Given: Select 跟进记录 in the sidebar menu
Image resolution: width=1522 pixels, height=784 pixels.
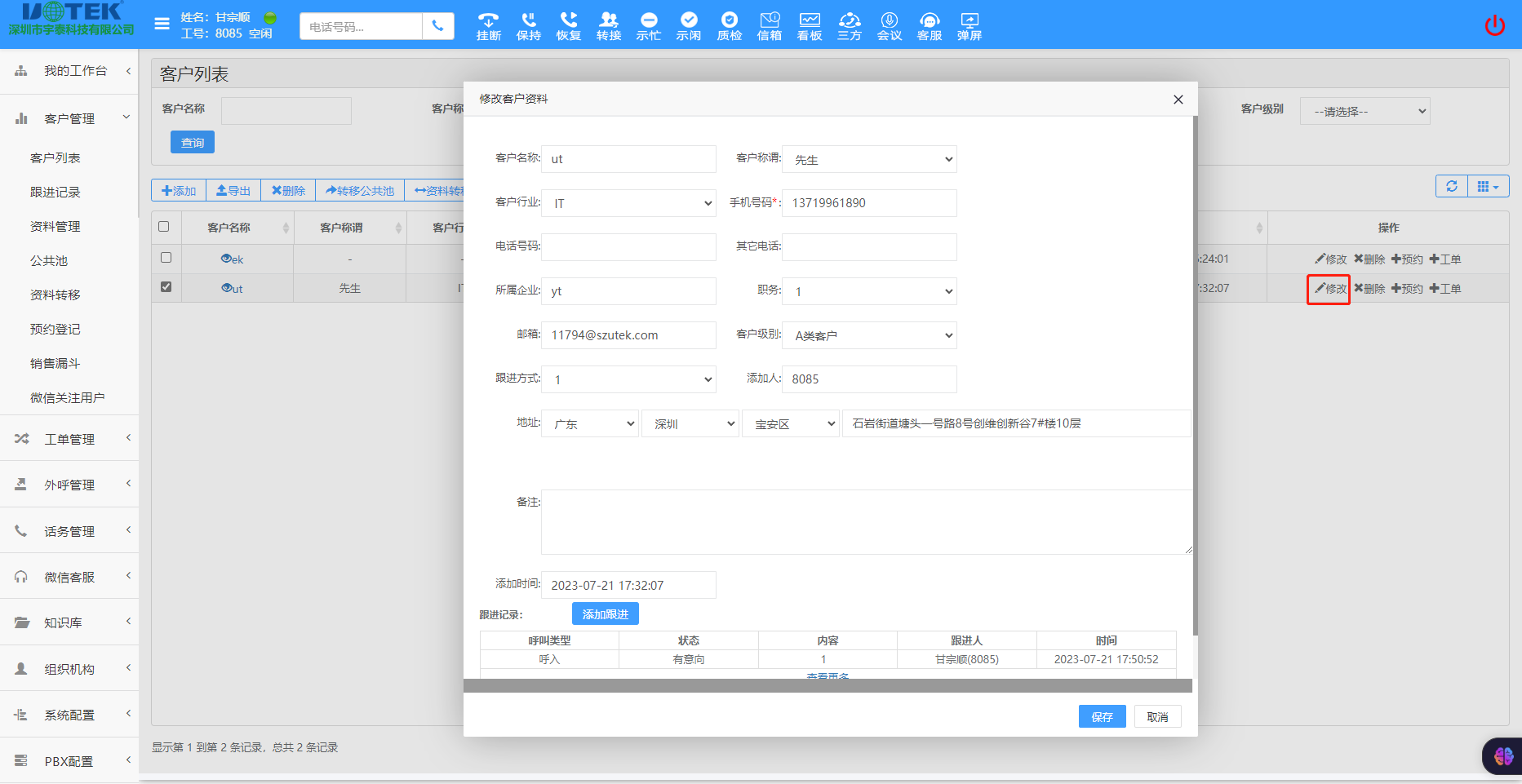Looking at the screenshot, I should 55,192.
